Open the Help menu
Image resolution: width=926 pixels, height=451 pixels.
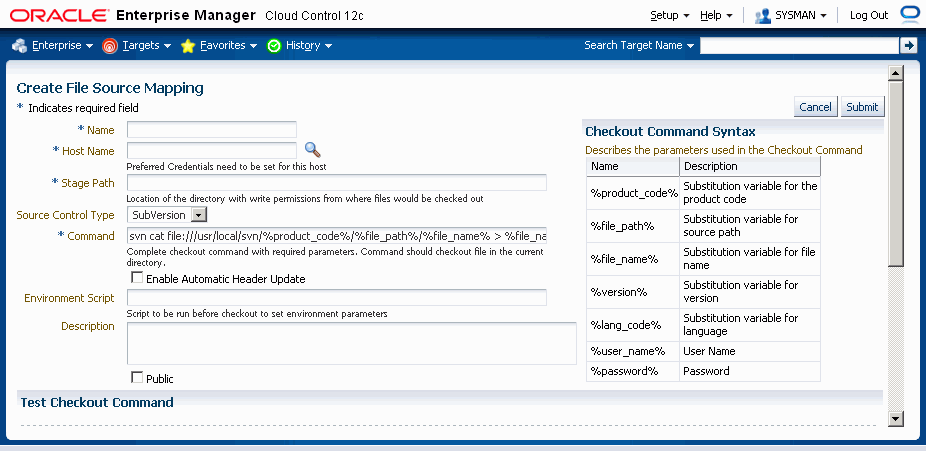coord(716,15)
